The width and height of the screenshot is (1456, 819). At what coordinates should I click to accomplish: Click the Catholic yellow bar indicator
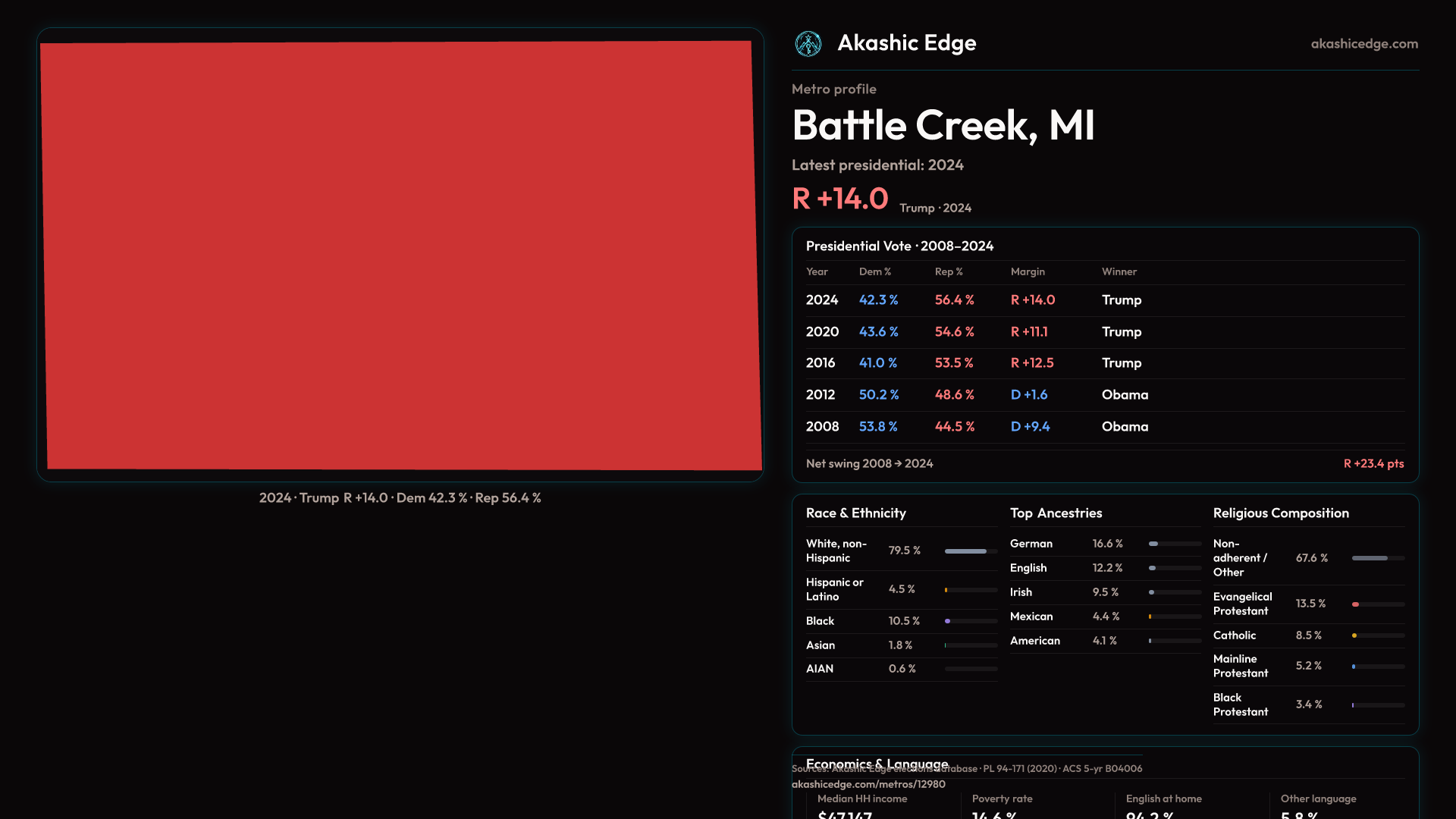pos(1354,635)
